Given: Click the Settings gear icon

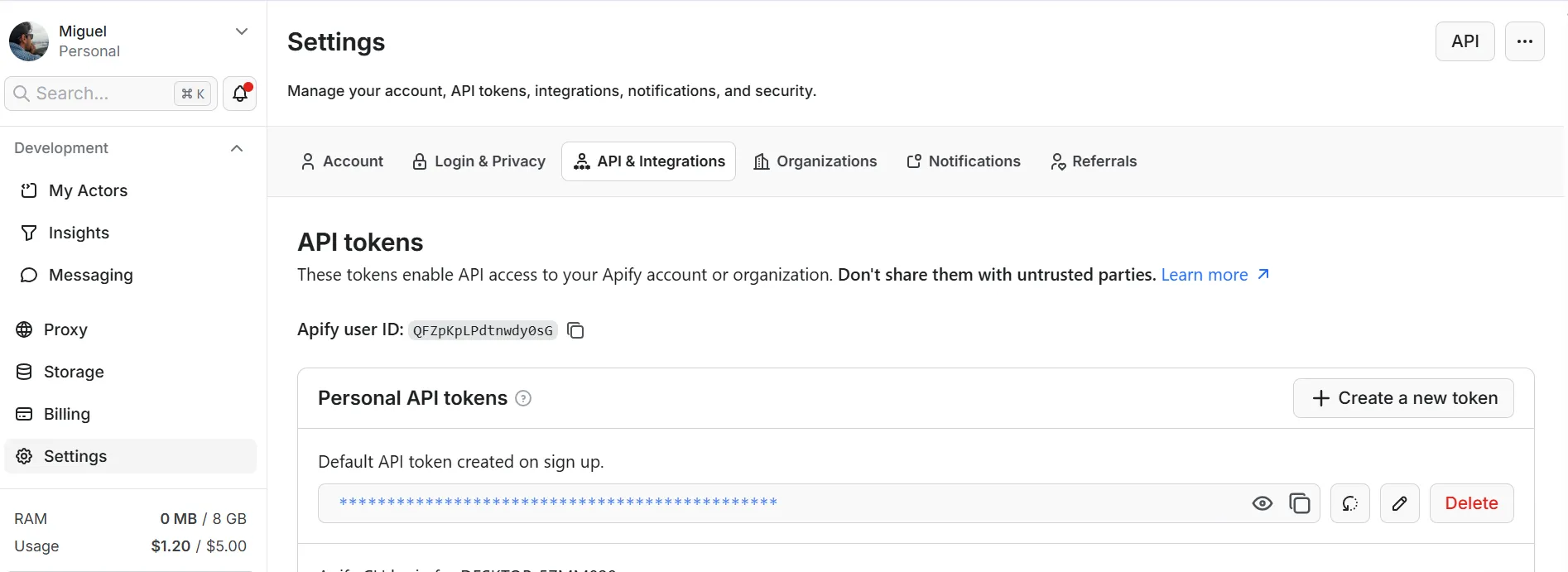Looking at the screenshot, I should click(x=24, y=456).
